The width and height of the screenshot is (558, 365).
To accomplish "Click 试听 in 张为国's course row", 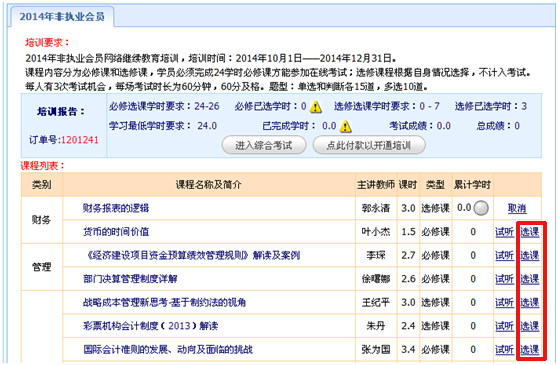I will click(x=504, y=350).
